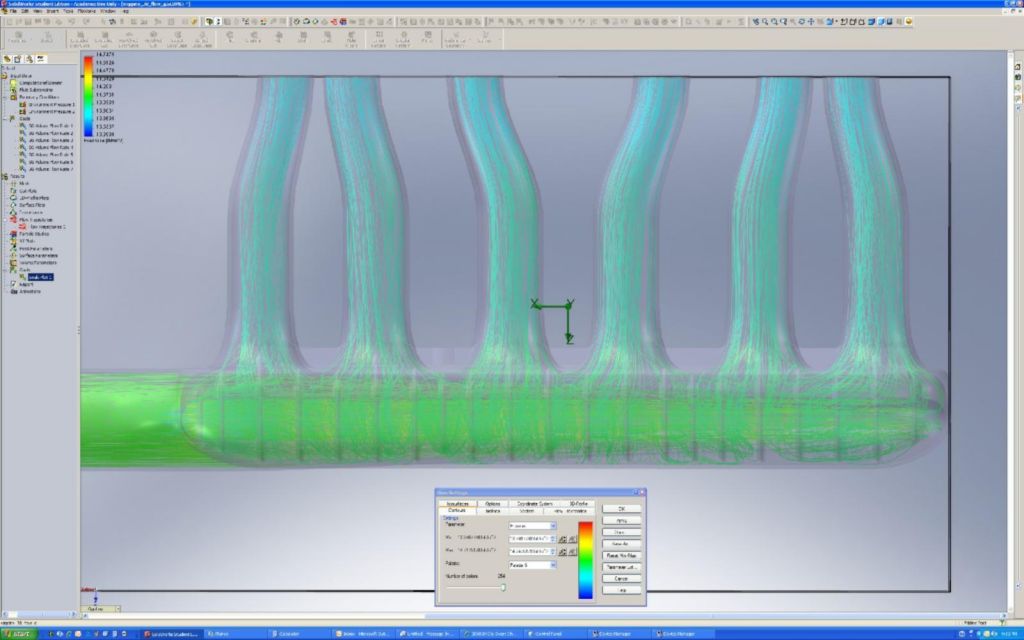Open the Palette dropdown list

pos(552,565)
